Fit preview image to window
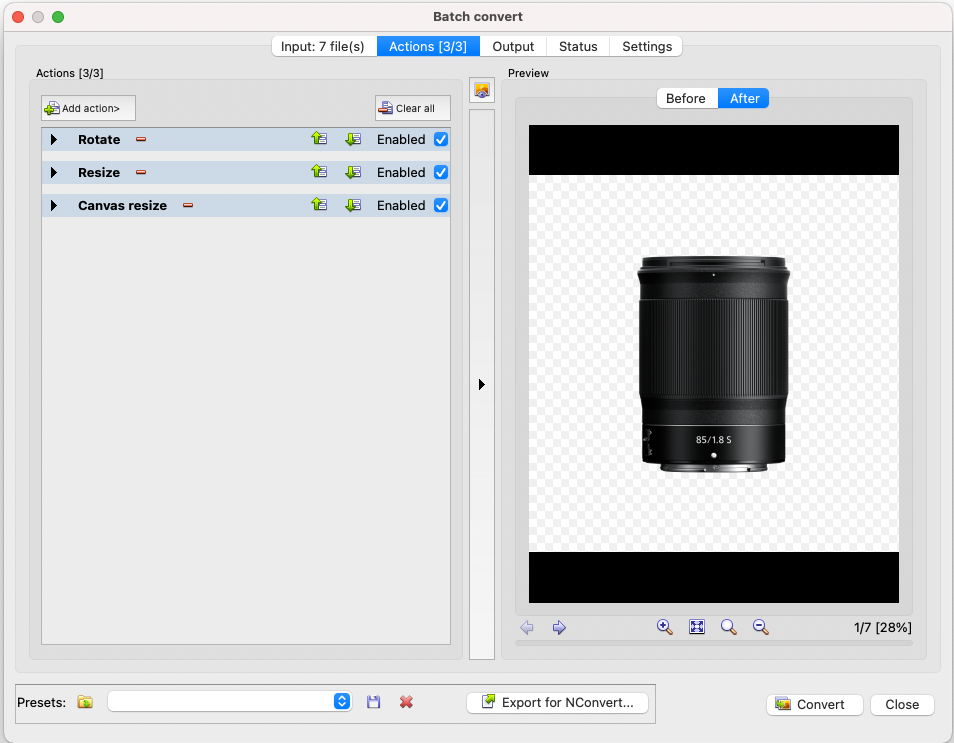 tap(697, 627)
